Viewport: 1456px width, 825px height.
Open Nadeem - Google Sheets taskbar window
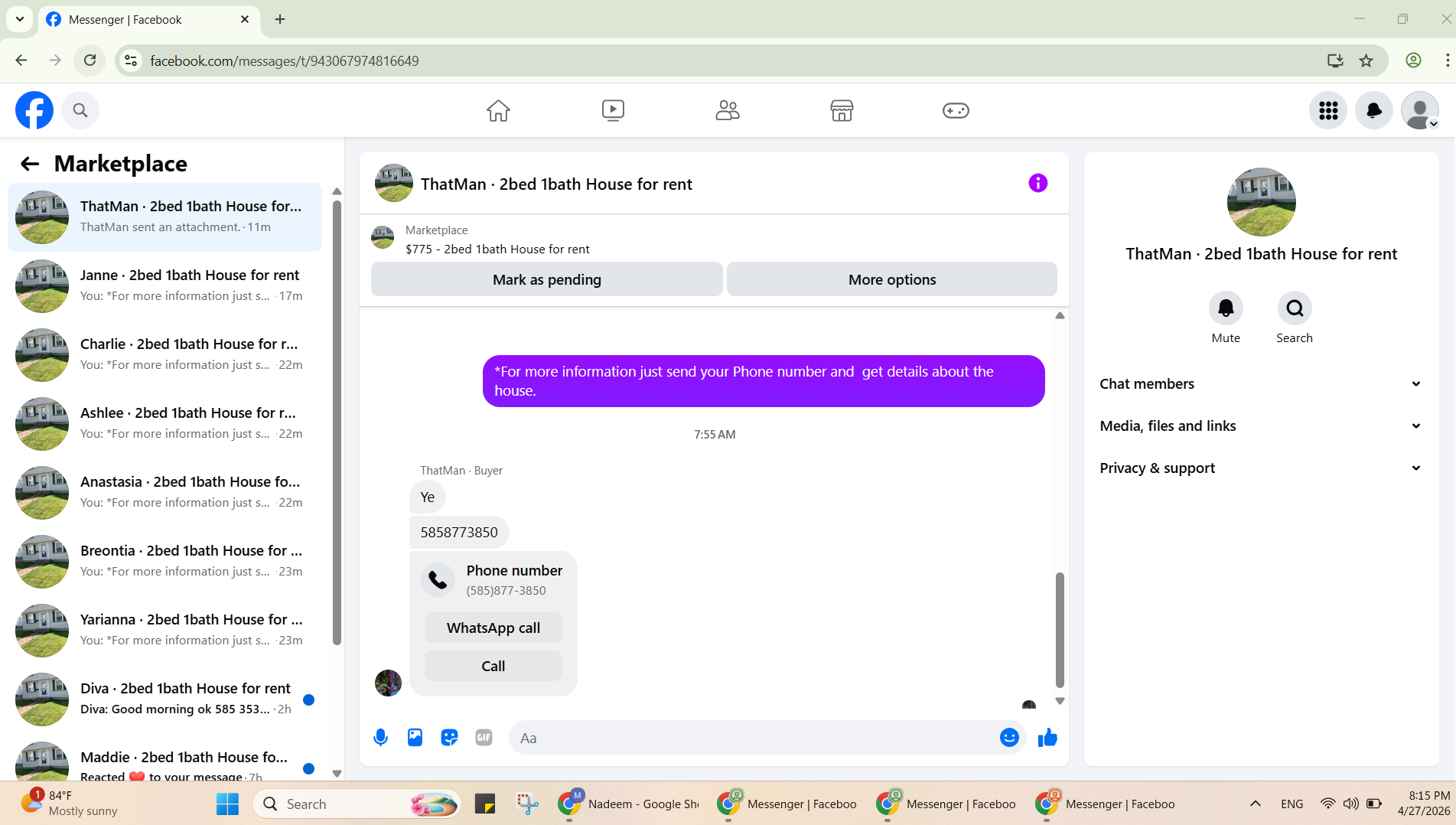[x=627, y=804]
